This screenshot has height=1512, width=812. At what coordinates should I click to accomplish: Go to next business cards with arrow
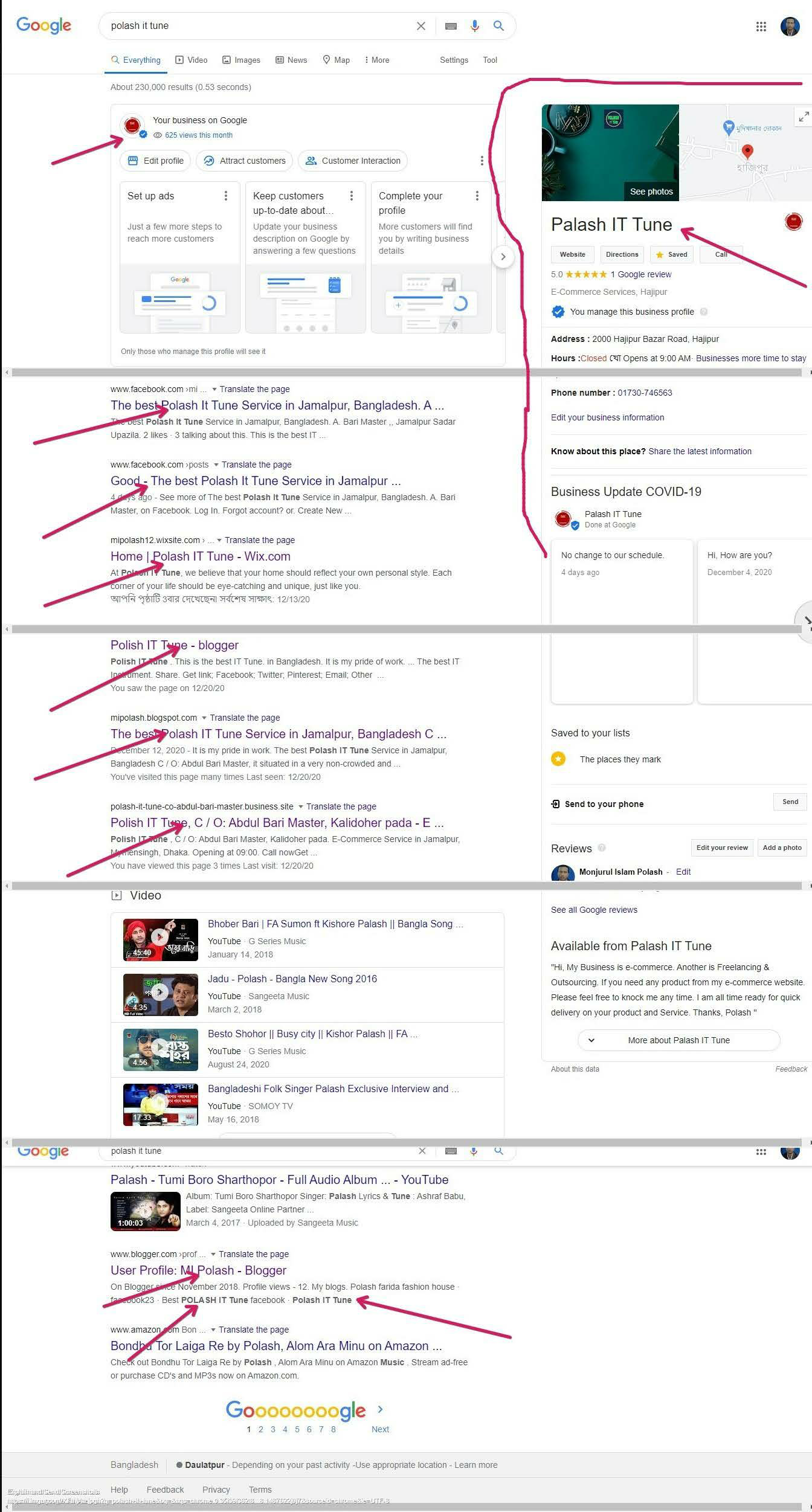click(x=503, y=257)
